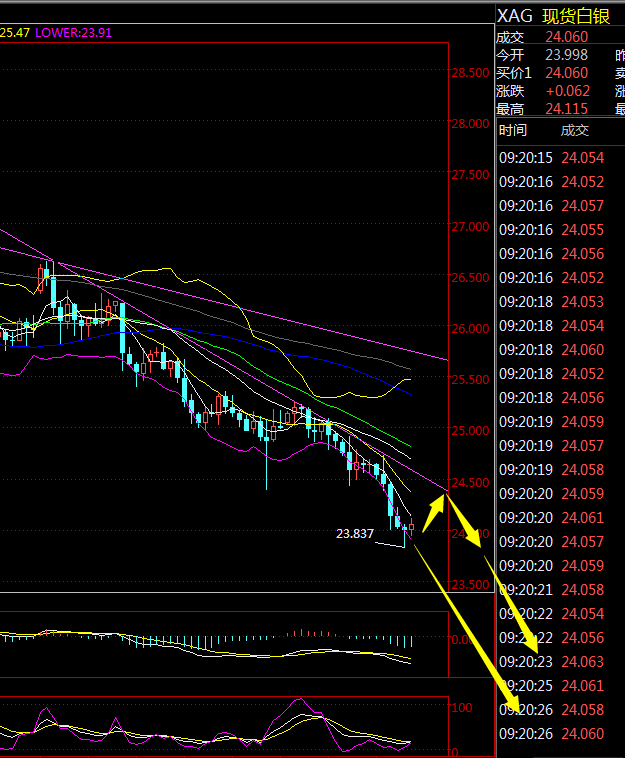This screenshot has width=625, height=758.
Task: Select tick row 09:20:19 priced 24.057
Action: coord(552,446)
